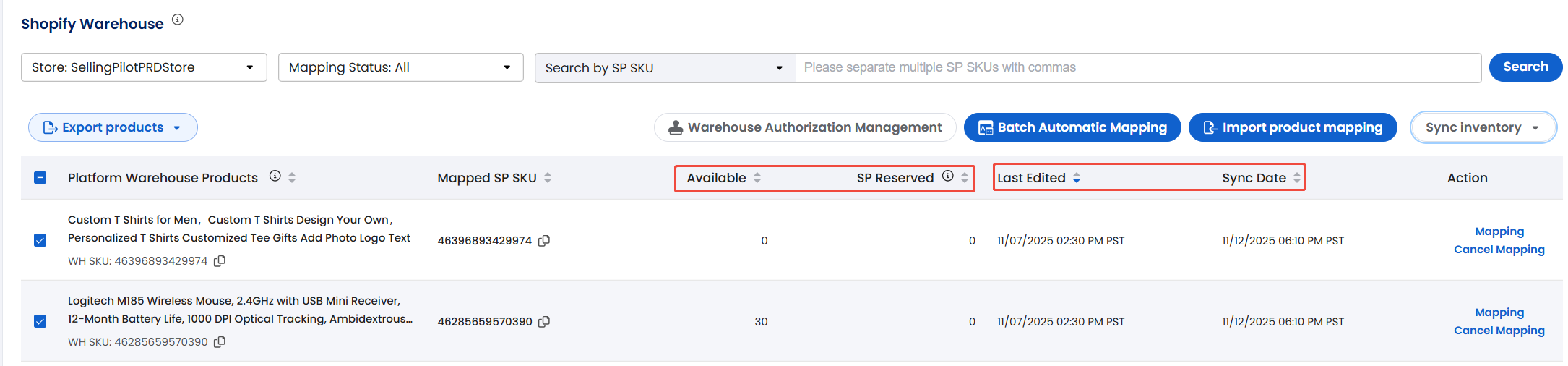The height and width of the screenshot is (366, 1568).
Task: Click the Batch Automatic Mapping button
Action: pyautogui.click(x=1072, y=127)
